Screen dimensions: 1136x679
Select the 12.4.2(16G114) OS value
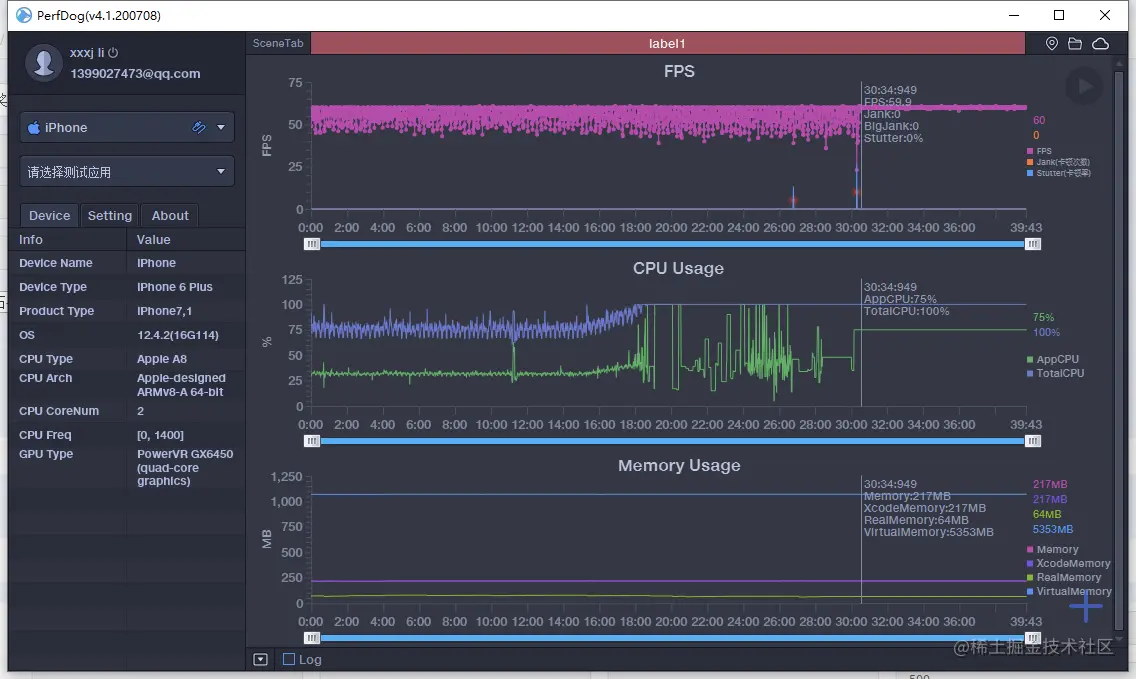[178, 335]
